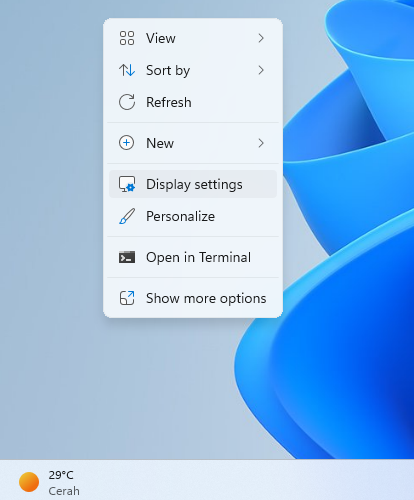Expand the Sort by submenu arrow

(x=261, y=70)
